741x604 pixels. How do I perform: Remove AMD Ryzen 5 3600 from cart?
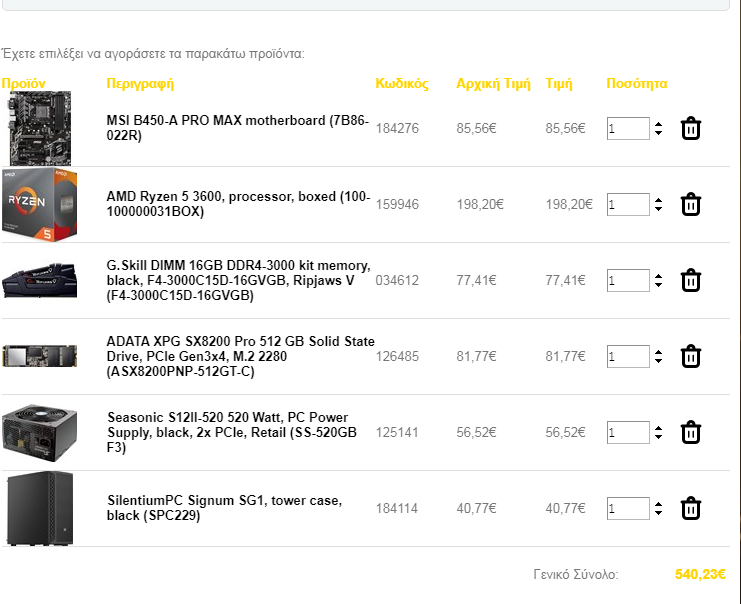(x=690, y=205)
